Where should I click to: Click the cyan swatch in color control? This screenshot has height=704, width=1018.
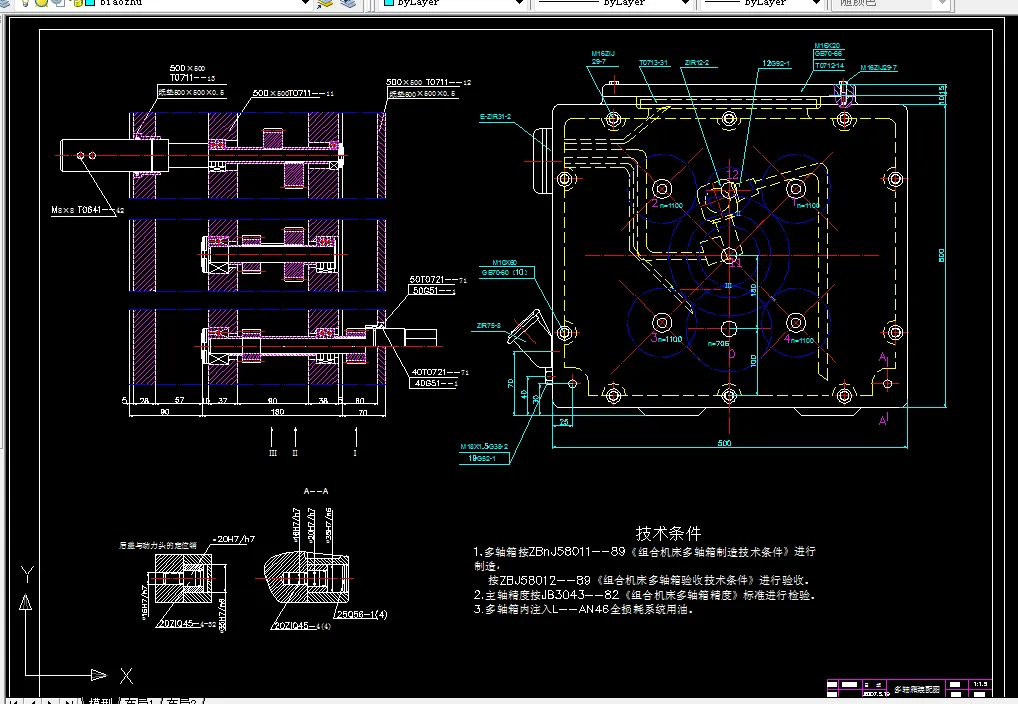point(389,3)
